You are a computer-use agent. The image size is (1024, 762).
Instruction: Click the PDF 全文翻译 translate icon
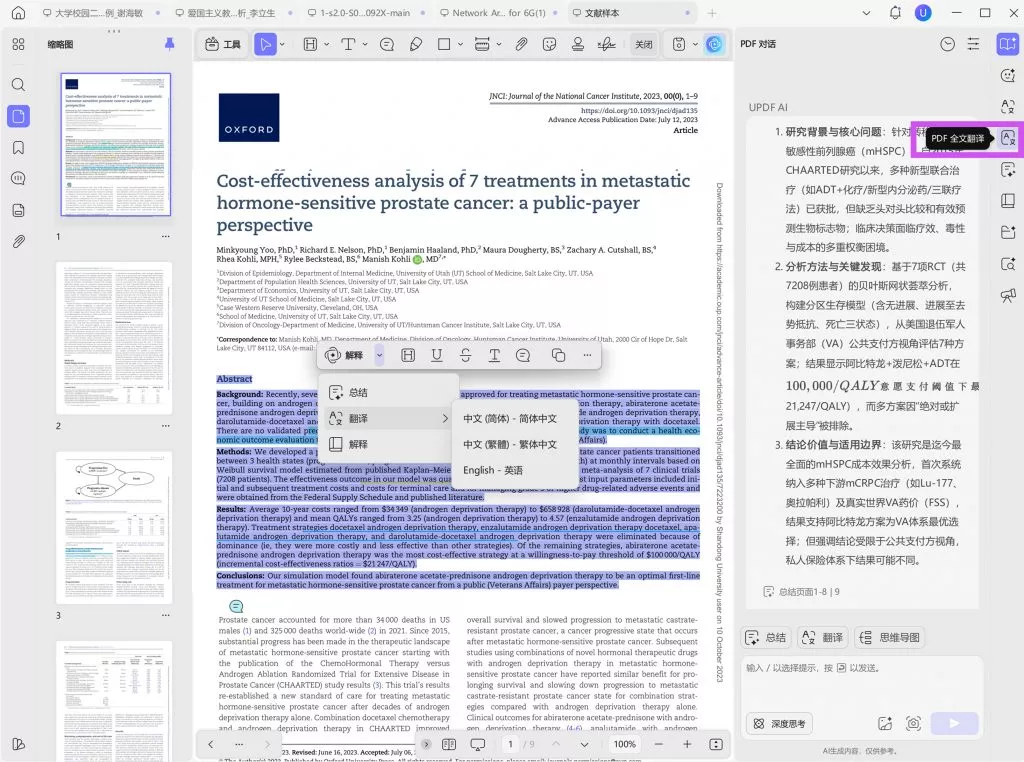[x=1007, y=138]
